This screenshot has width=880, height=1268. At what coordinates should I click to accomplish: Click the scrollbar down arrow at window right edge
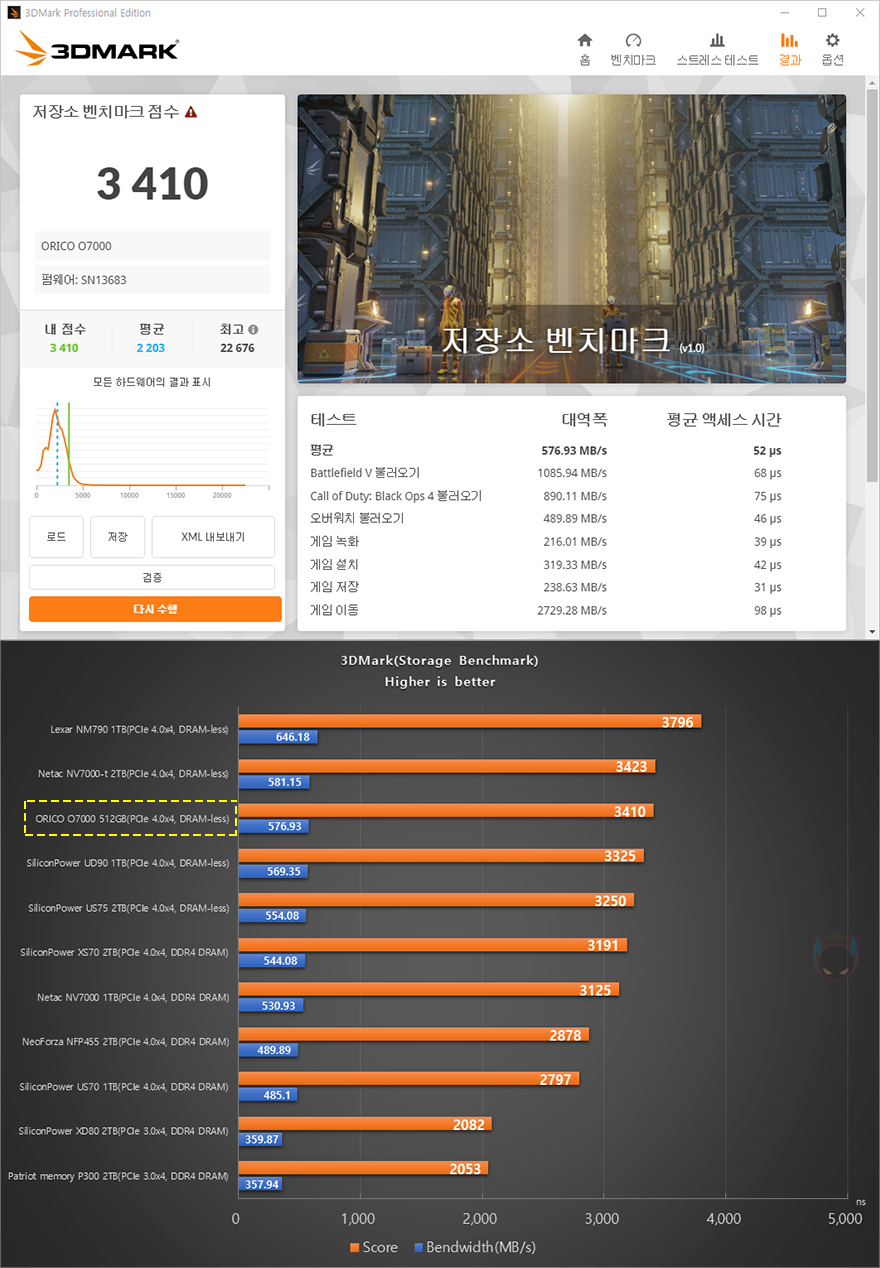point(872,631)
